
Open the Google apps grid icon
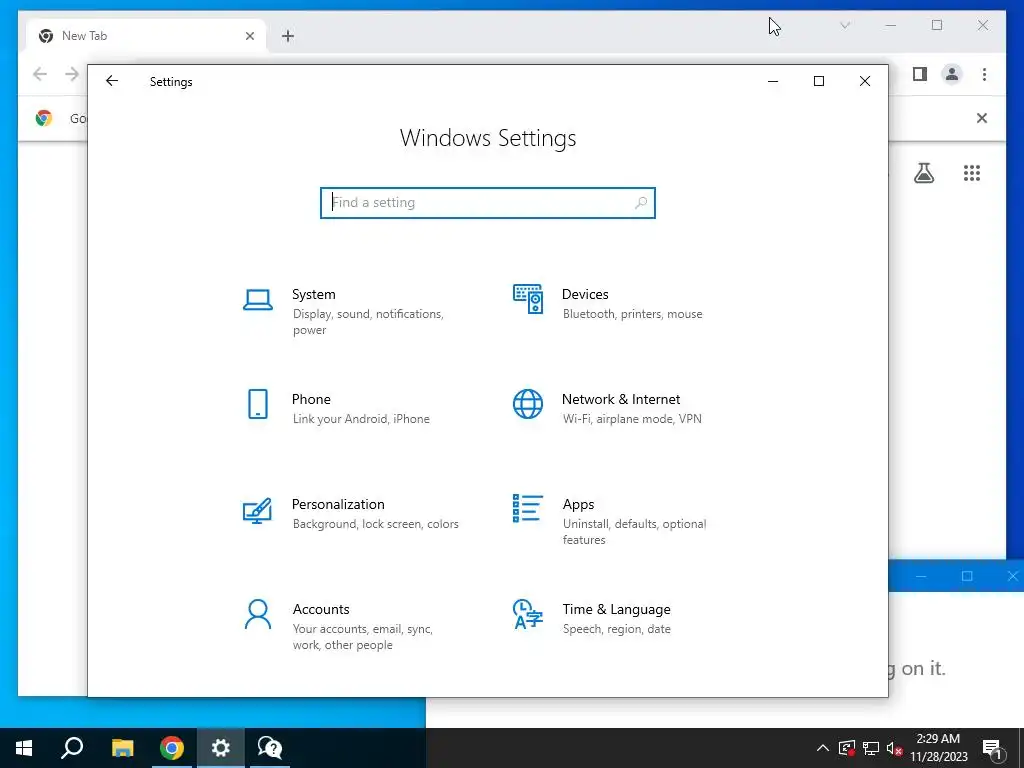point(972,173)
